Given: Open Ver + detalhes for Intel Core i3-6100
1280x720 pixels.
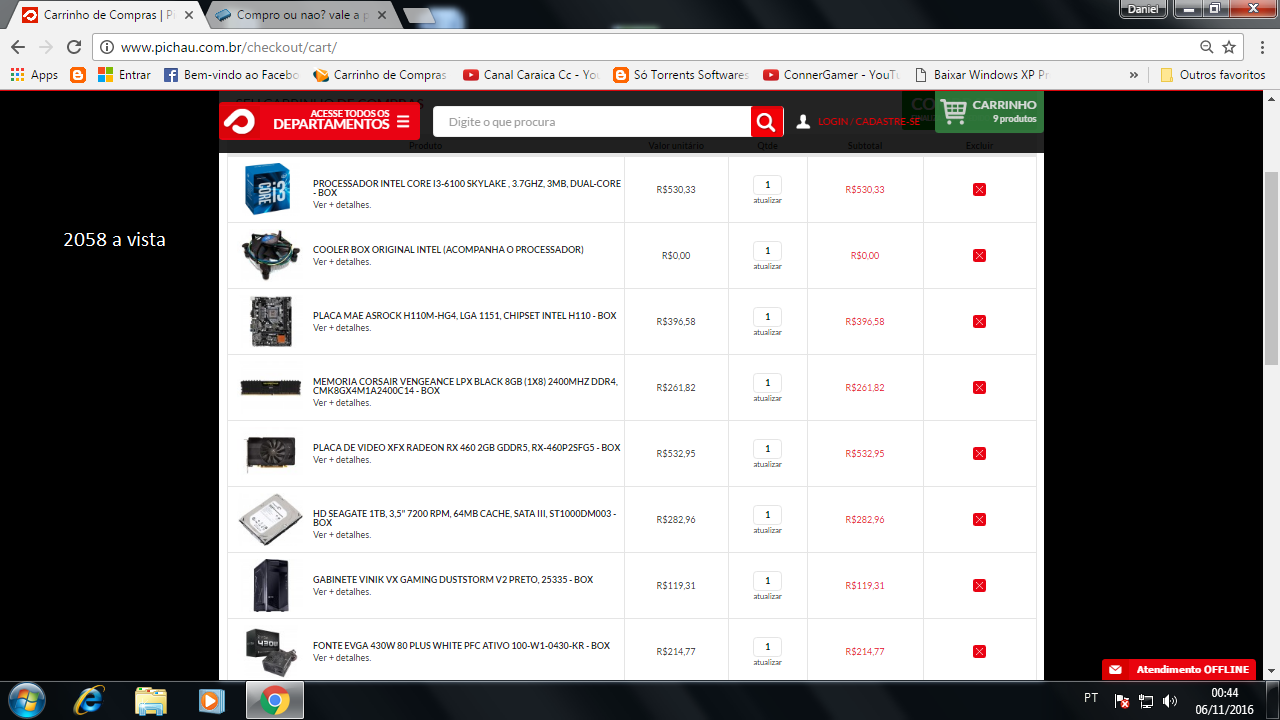Looking at the screenshot, I should click(342, 204).
